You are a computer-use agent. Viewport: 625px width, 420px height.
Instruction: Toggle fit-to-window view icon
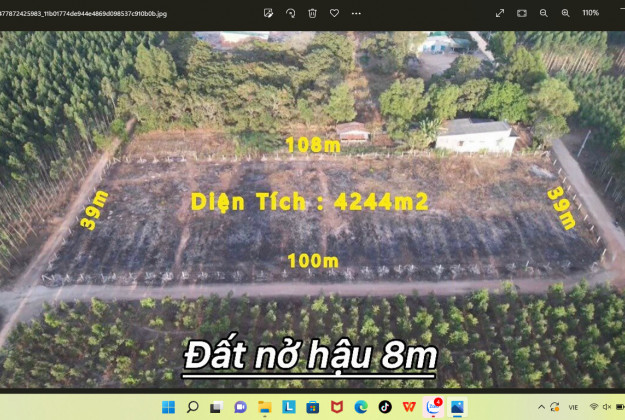(522, 13)
